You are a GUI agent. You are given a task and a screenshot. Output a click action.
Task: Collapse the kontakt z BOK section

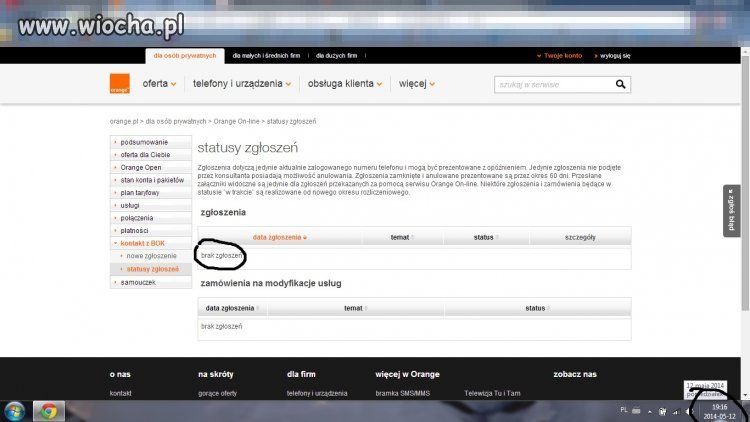coord(143,243)
